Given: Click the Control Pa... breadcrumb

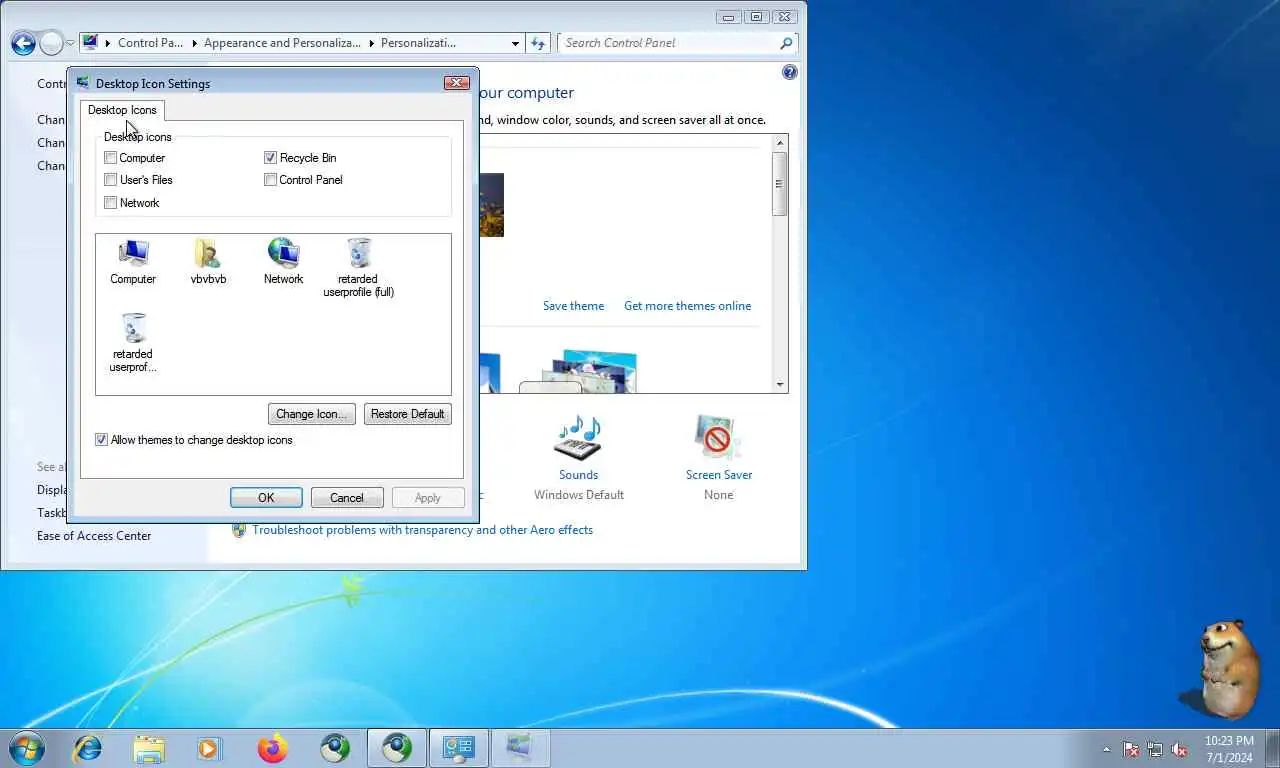Looking at the screenshot, I should 150,43.
